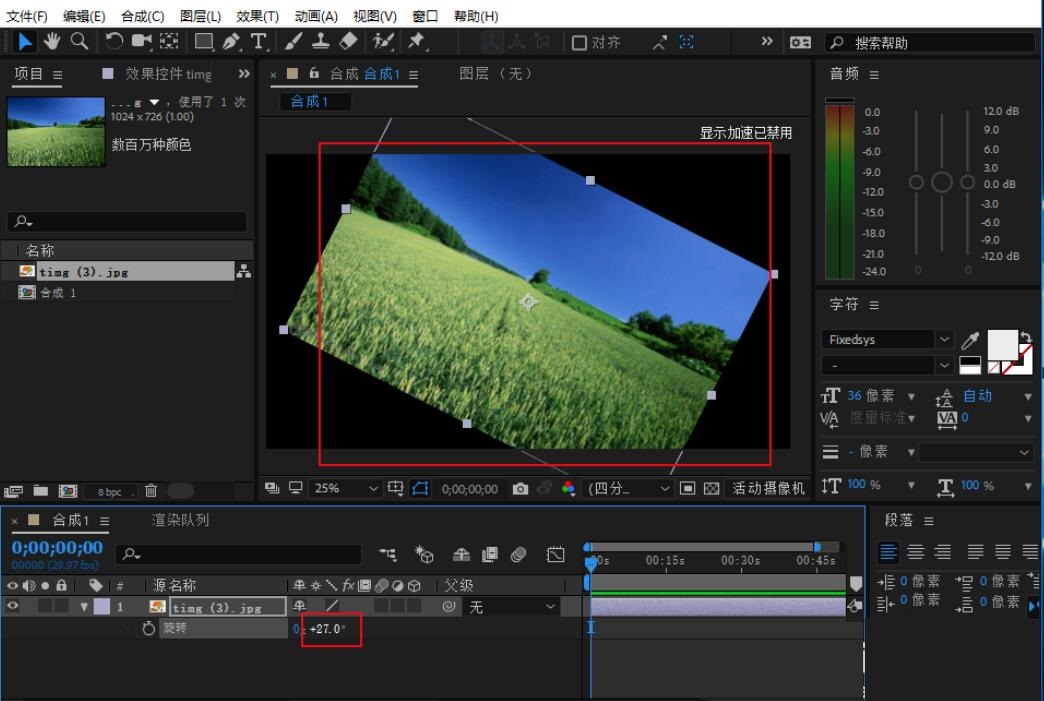
Task: Open the 效果(T) menu
Action: point(257,16)
